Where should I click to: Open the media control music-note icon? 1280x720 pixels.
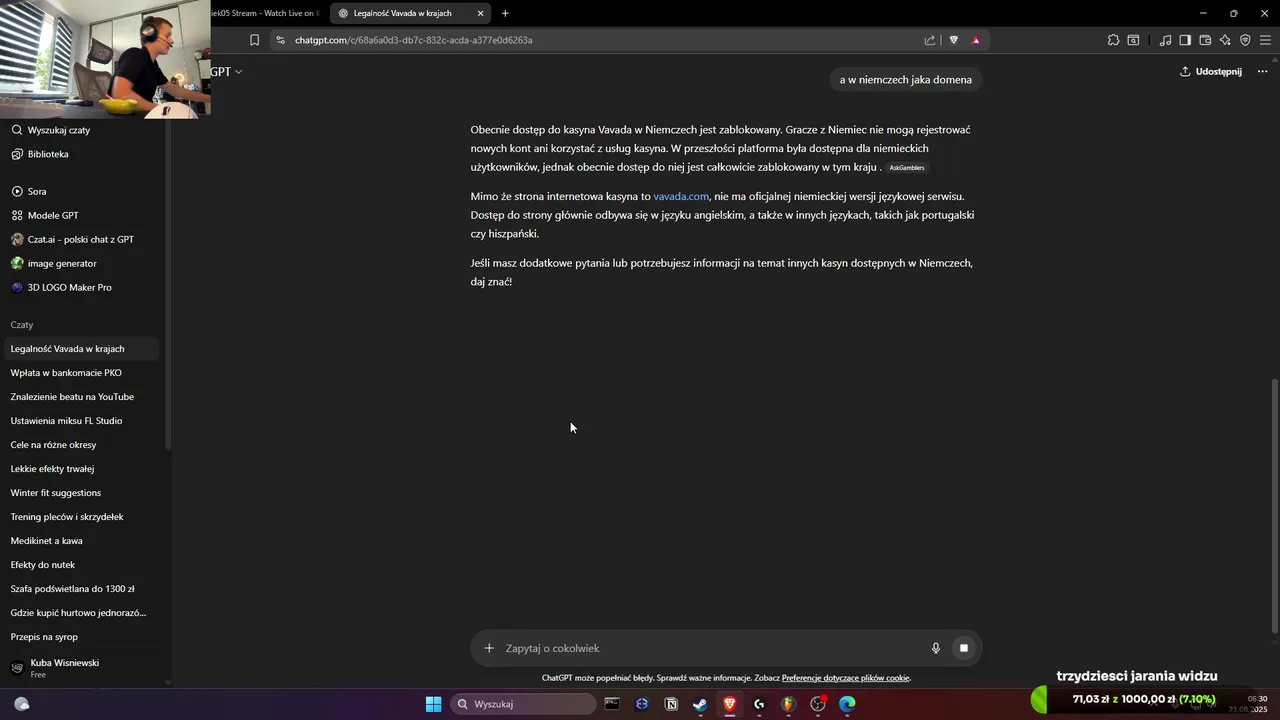click(x=1165, y=40)
